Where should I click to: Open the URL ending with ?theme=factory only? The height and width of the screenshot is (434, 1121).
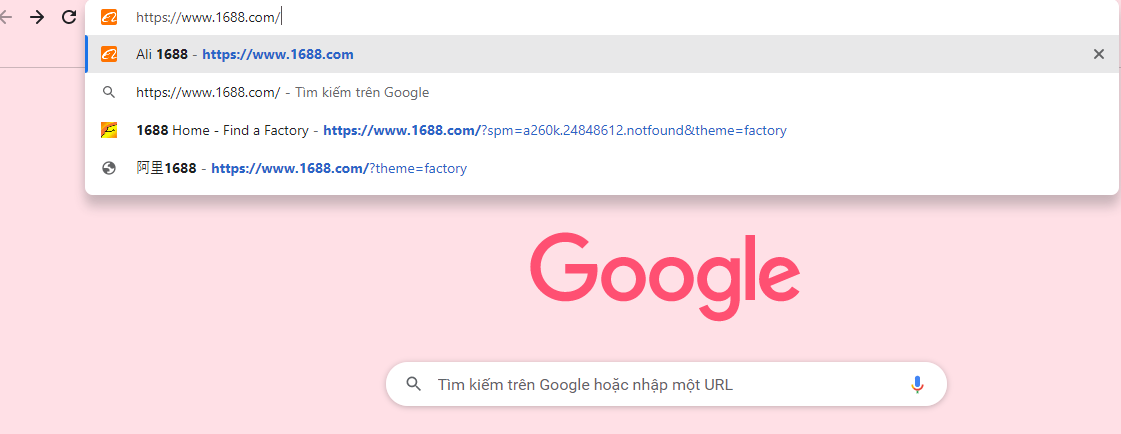[339, 169]
